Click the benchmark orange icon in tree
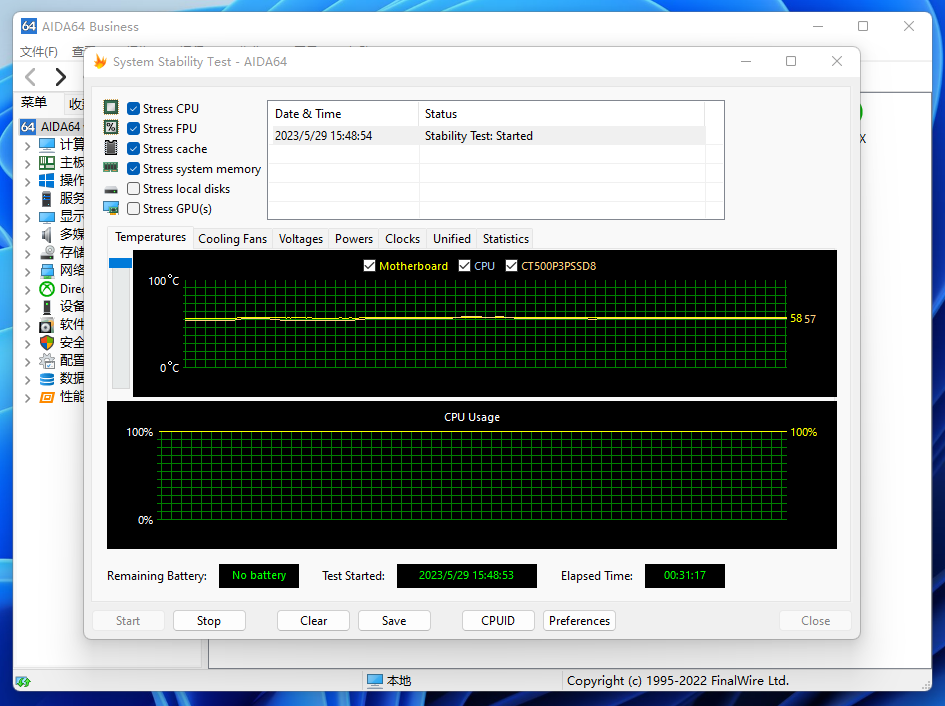The height and width of the screenshot is (706, 945). click(47, 397)
